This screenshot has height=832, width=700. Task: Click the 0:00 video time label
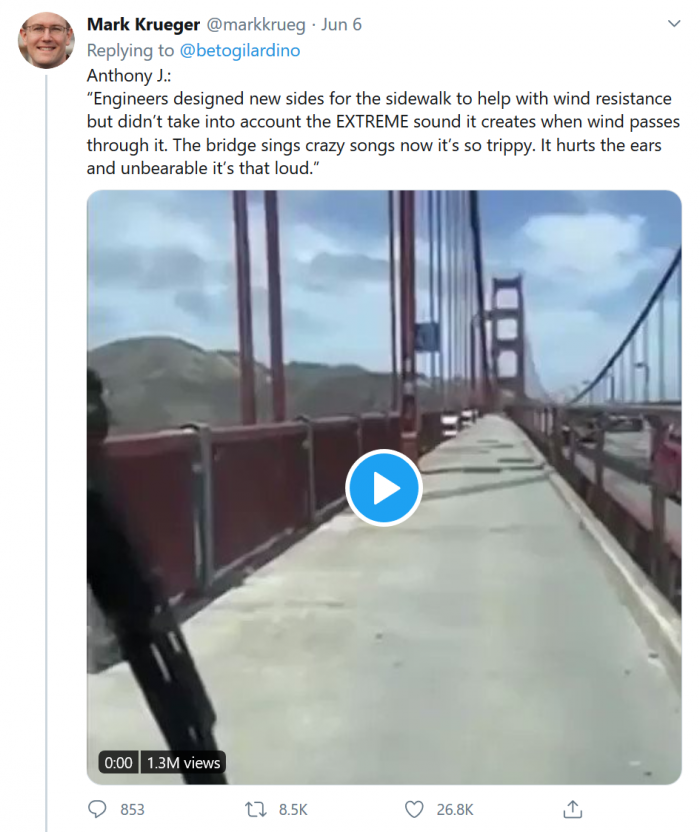tap(118, 762)
